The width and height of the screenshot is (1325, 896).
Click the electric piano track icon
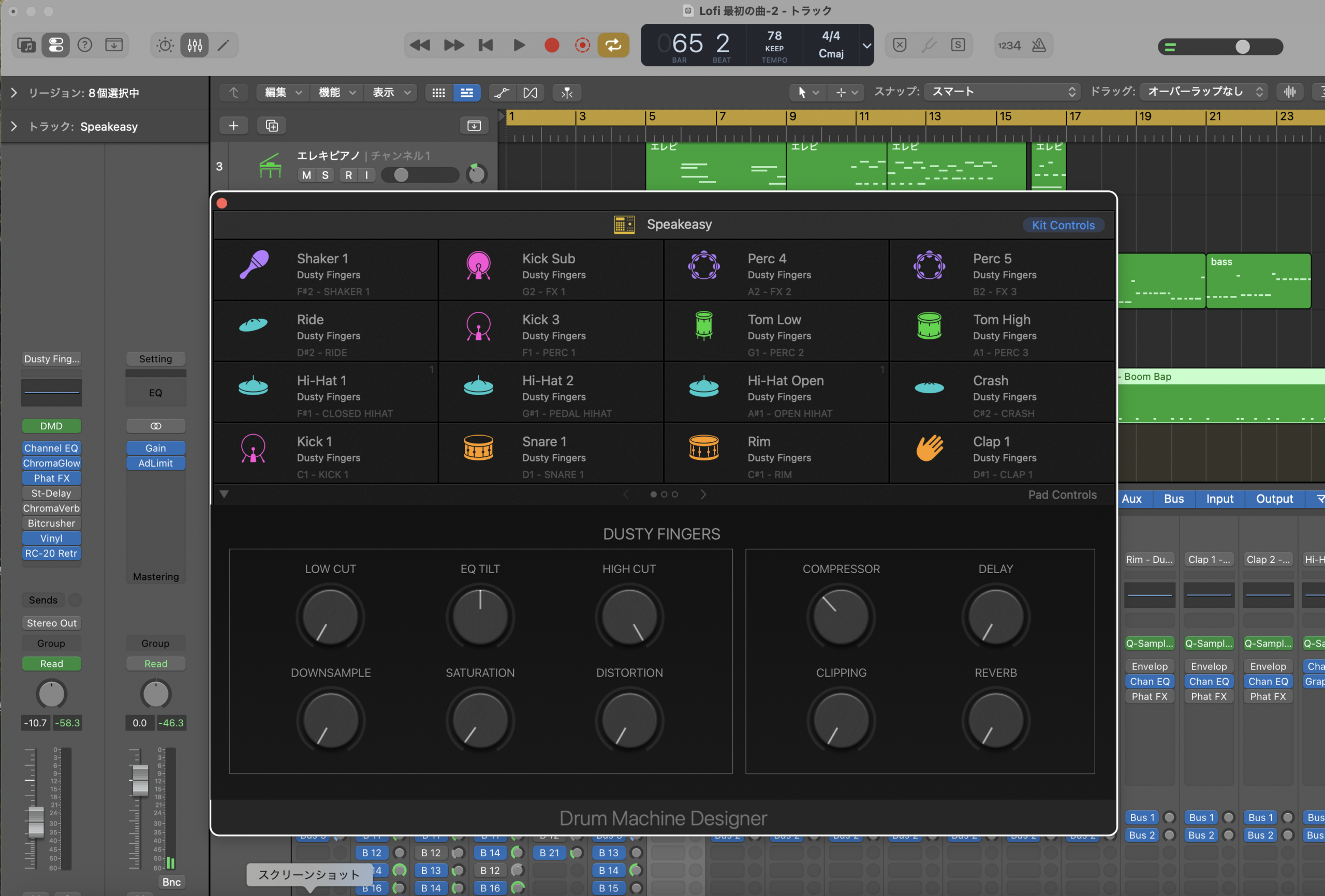[270, 166]
